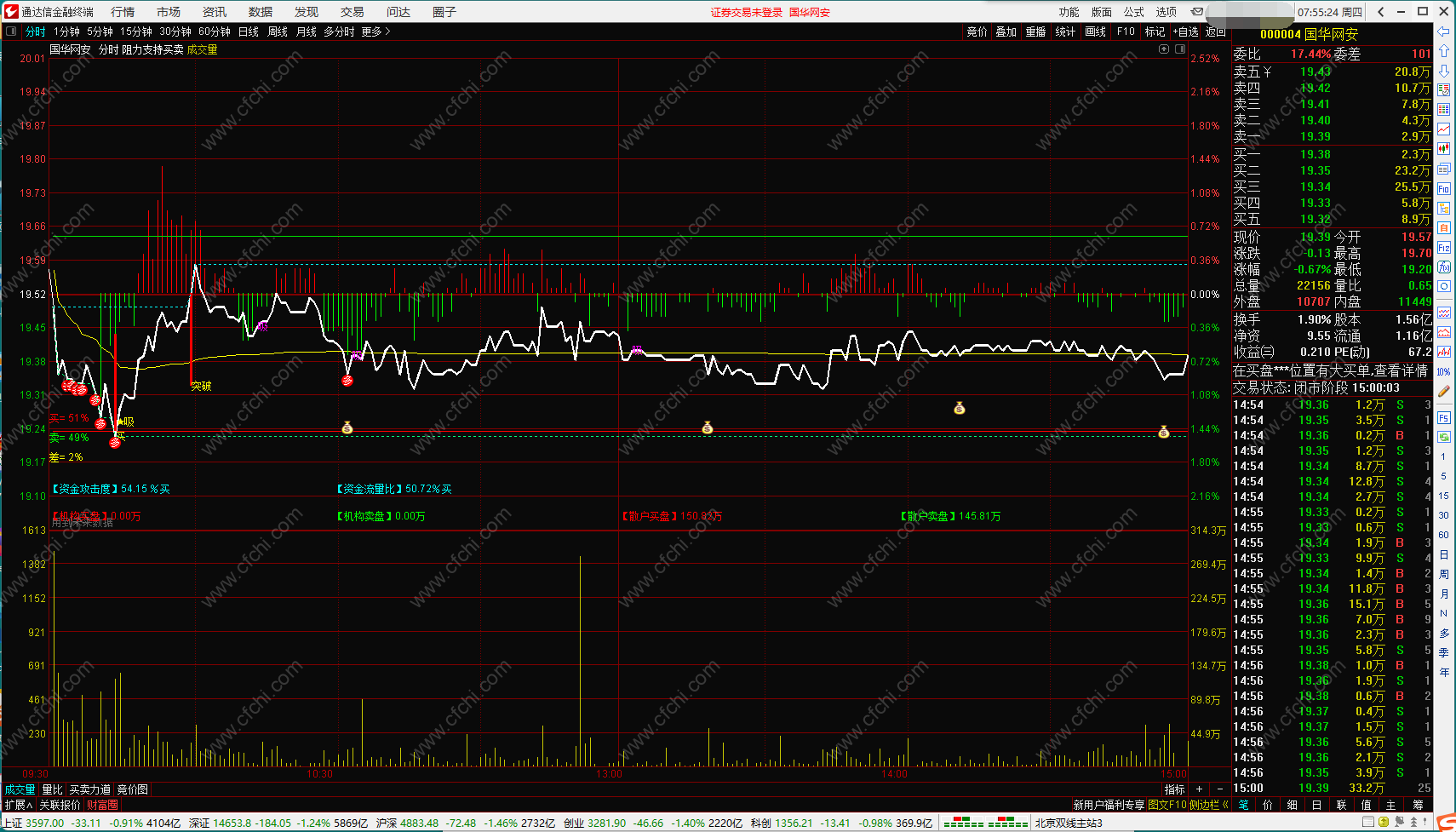Image resolution: width=1456 pixels, height=832 pixels.
Task: Open the 问达 menu
Action: (398, 12)
